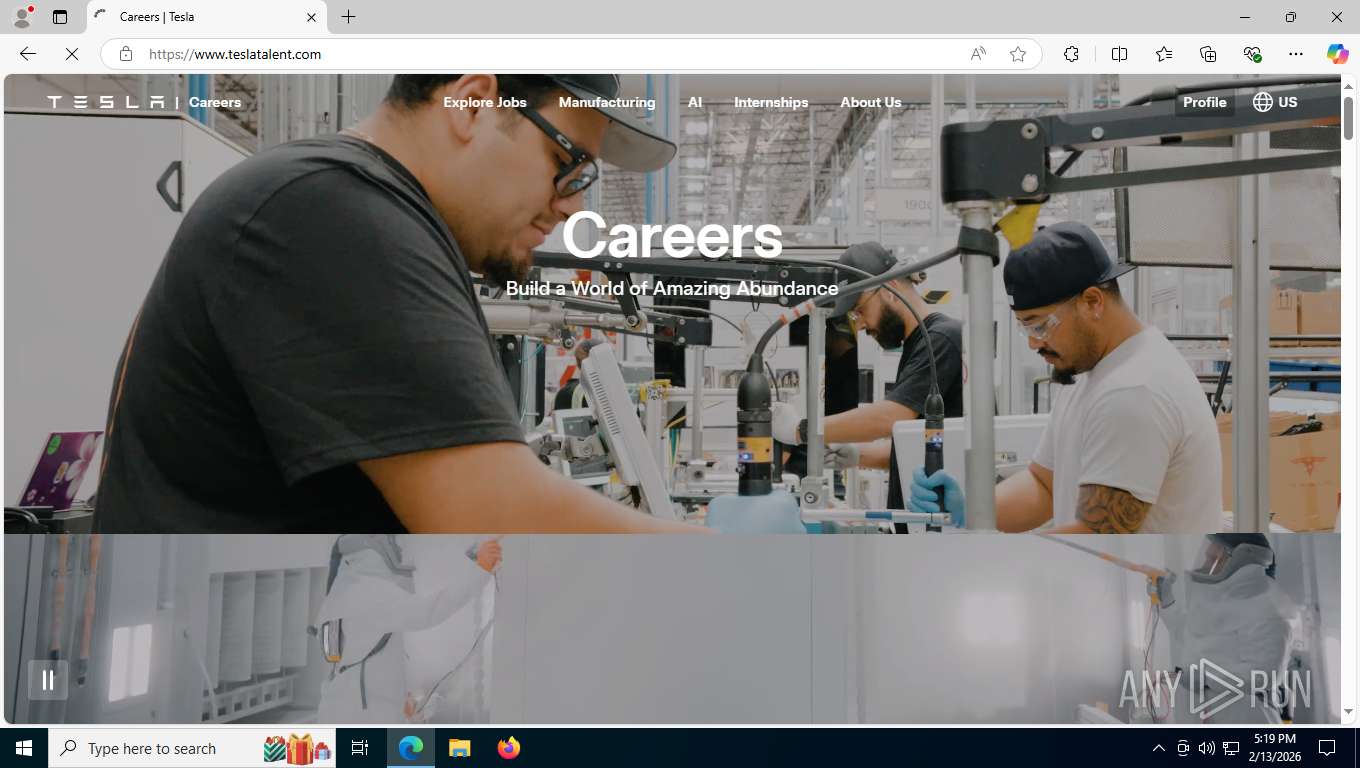
Task: Click the address bar URL
Action: 235,54
